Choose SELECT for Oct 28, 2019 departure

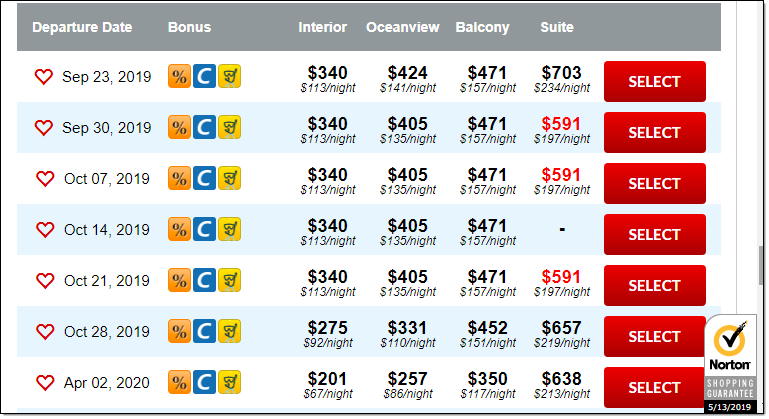click(x=654, y=336)
